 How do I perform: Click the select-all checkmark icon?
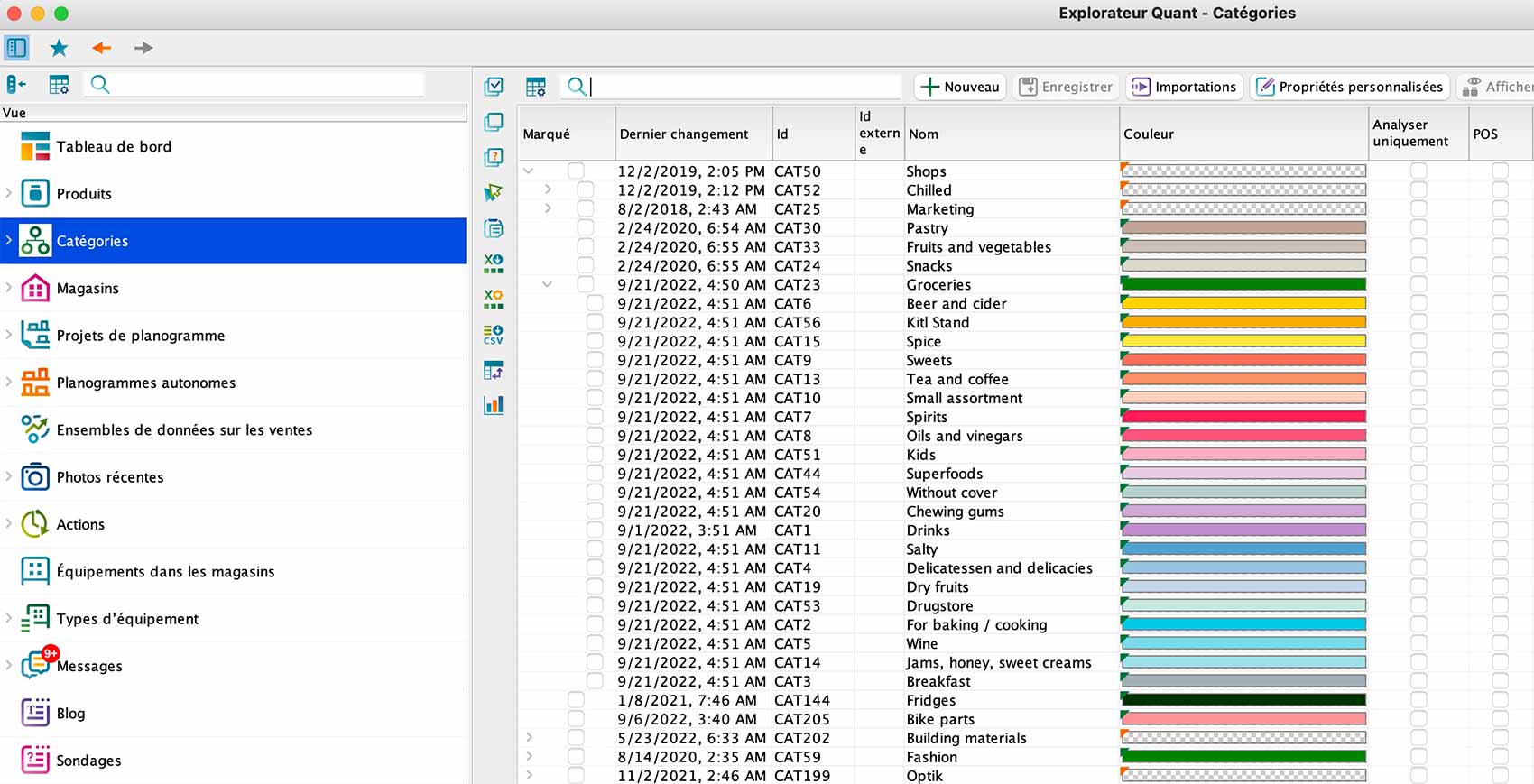pyautogui.click(x=493, y=87)
